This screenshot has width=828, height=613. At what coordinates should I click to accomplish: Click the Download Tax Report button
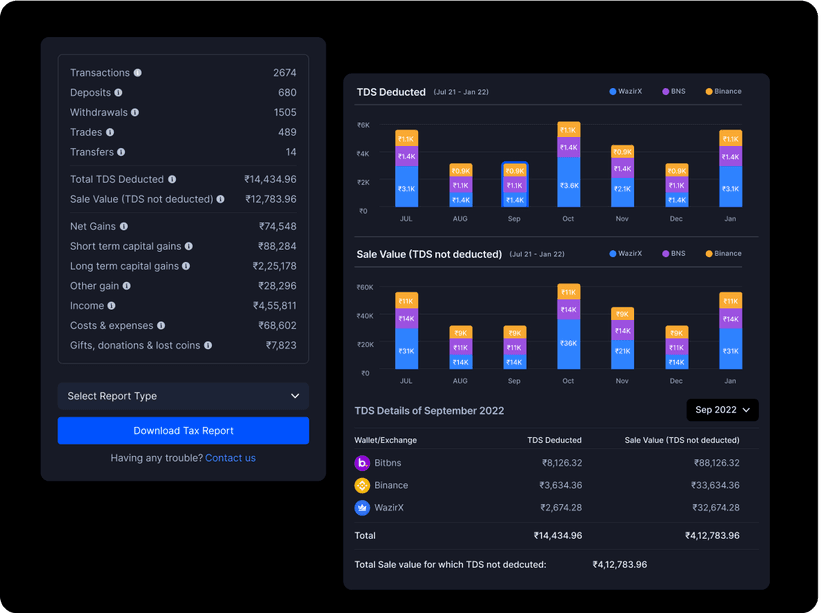[183, 431]
